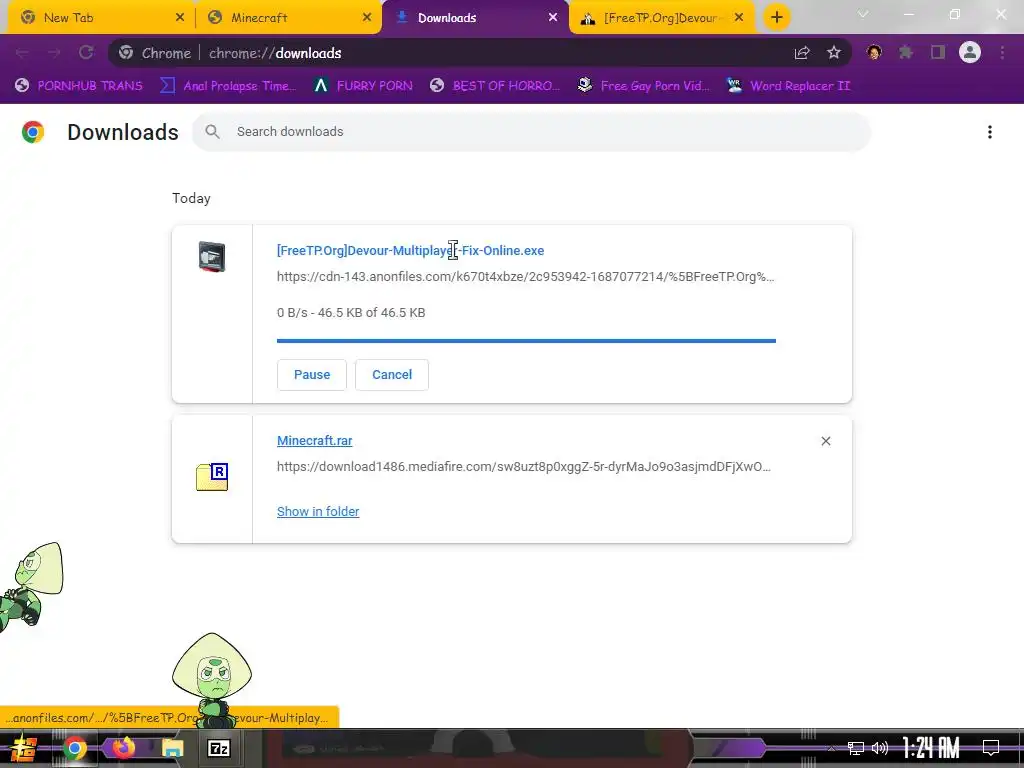The width and height of the screenshot is (1024, 768).
Task: Open the Devour-Multiplayer-Fix-Online.exe file link
Action: pyautogui.click(x=410, y=251)
